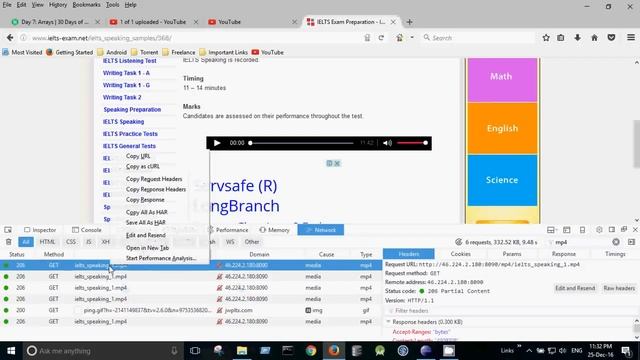Viewport: 640px width, 360px height.
Task: Click the audio progress seek bar
Action: coord(301,143)
